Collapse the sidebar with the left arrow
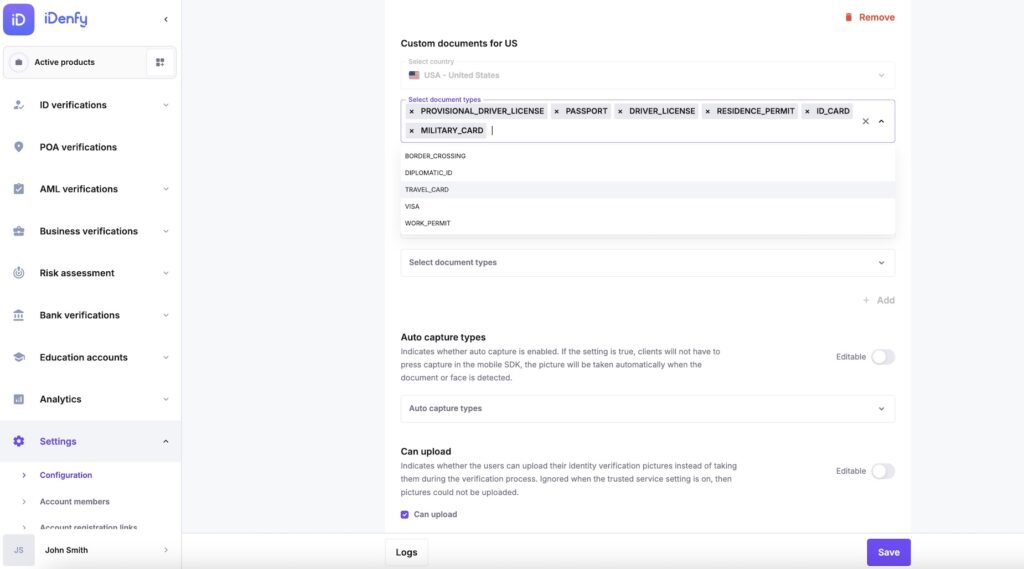Screen dimensions: 1024x569 (x=166, y=20)
